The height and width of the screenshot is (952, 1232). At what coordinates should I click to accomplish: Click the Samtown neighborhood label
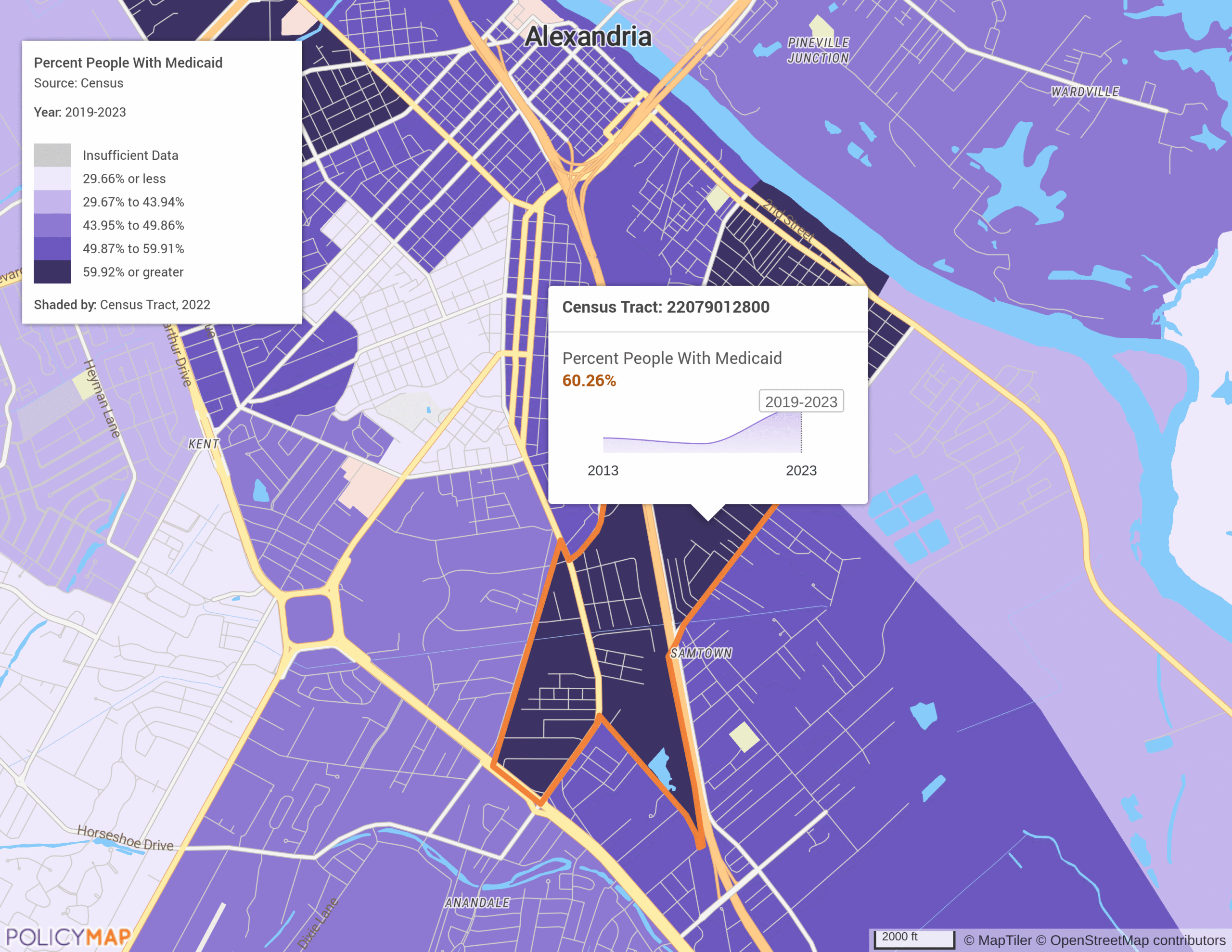tap(701, 654)
